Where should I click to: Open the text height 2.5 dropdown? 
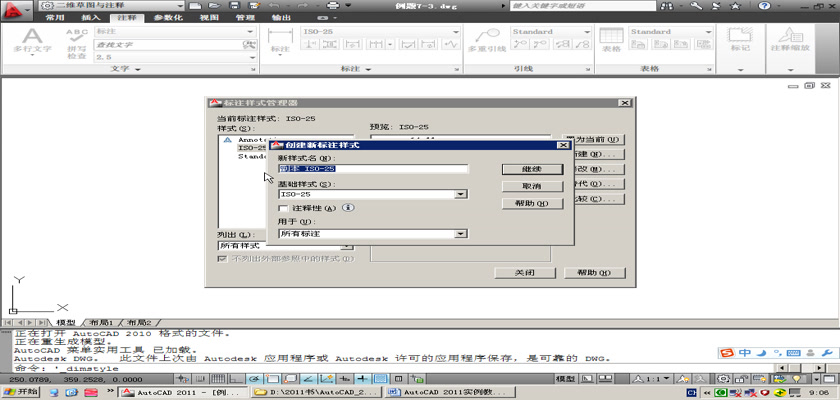[x=252, y=57]
